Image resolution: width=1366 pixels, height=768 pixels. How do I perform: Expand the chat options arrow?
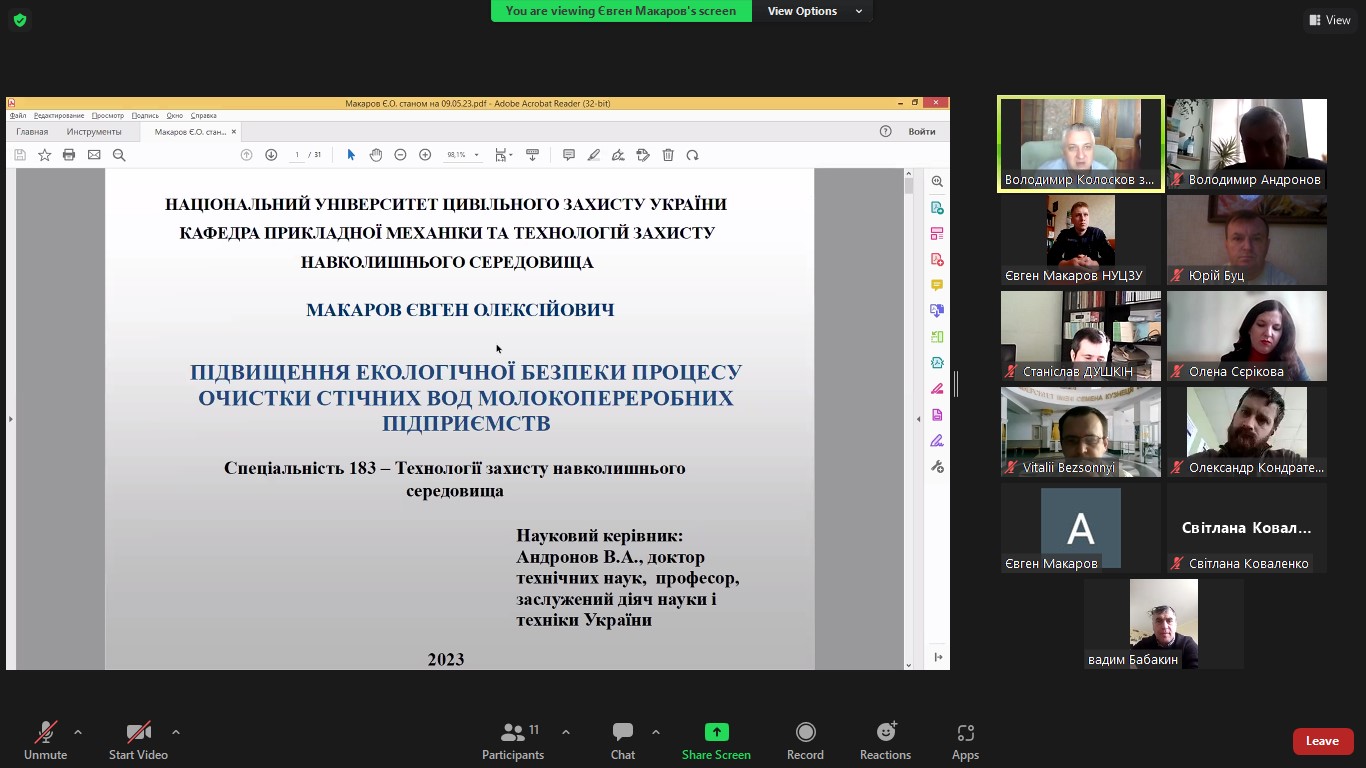[656, 732]
